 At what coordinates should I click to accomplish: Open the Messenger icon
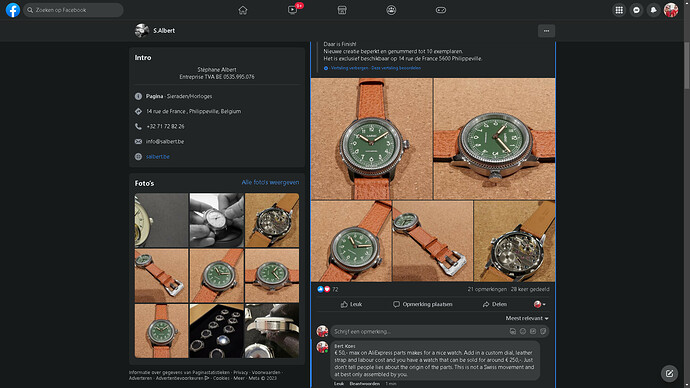(x=636, y=10)
